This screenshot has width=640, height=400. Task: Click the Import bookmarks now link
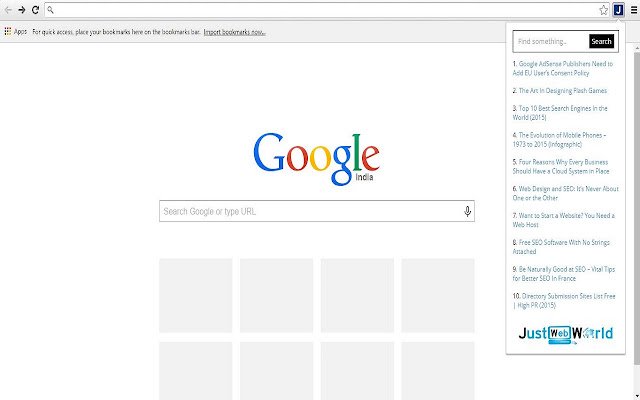pos(234,32)
